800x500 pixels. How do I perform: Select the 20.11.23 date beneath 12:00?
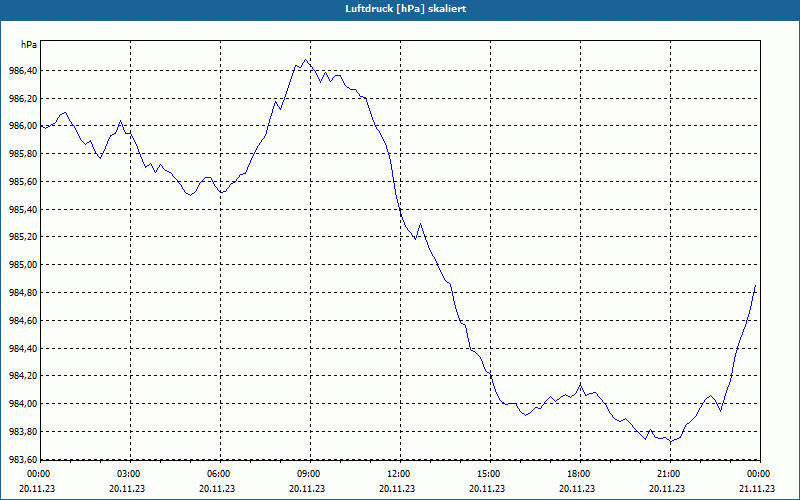[397, 489]
